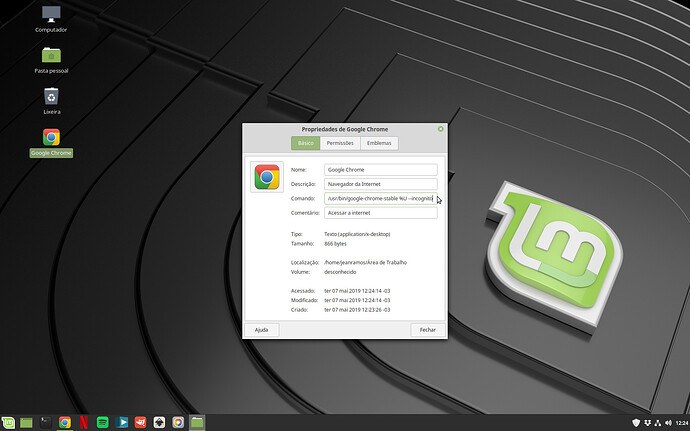690x431 pixels.
Task: Open the round colorful app icon in the taskbar
Action: pyautogui.click(x=178, y=423)
